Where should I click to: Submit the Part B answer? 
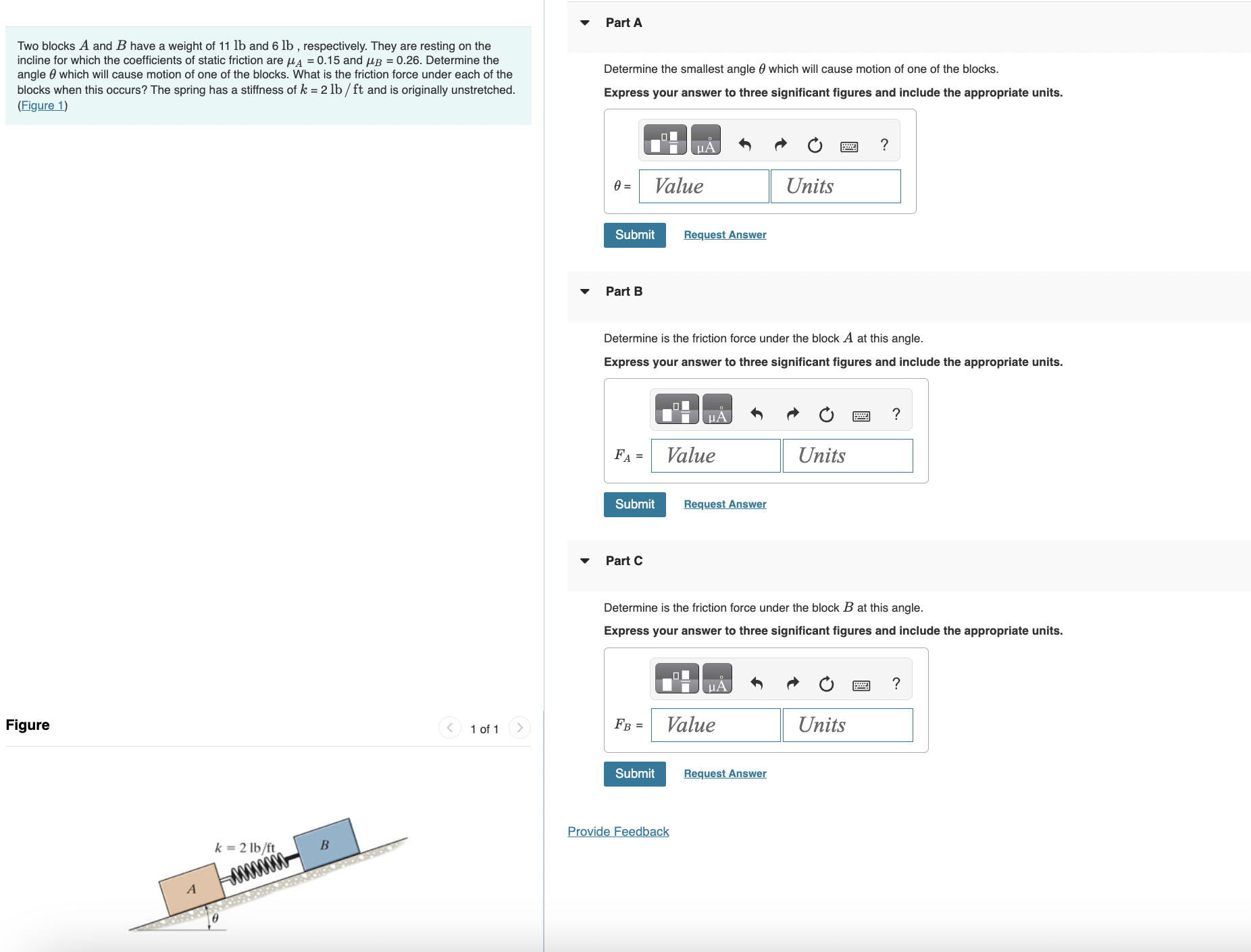click(x=634, y=504)
